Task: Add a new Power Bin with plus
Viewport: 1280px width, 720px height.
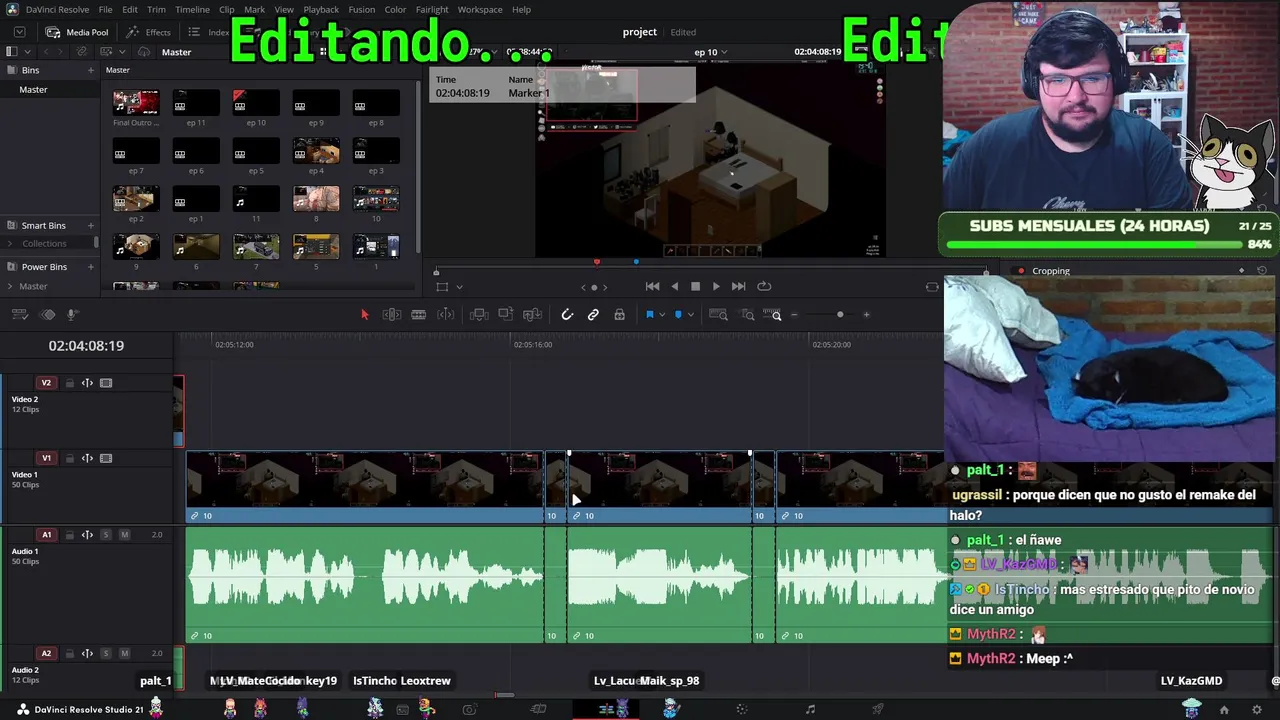Action: (x=90, y=267)
